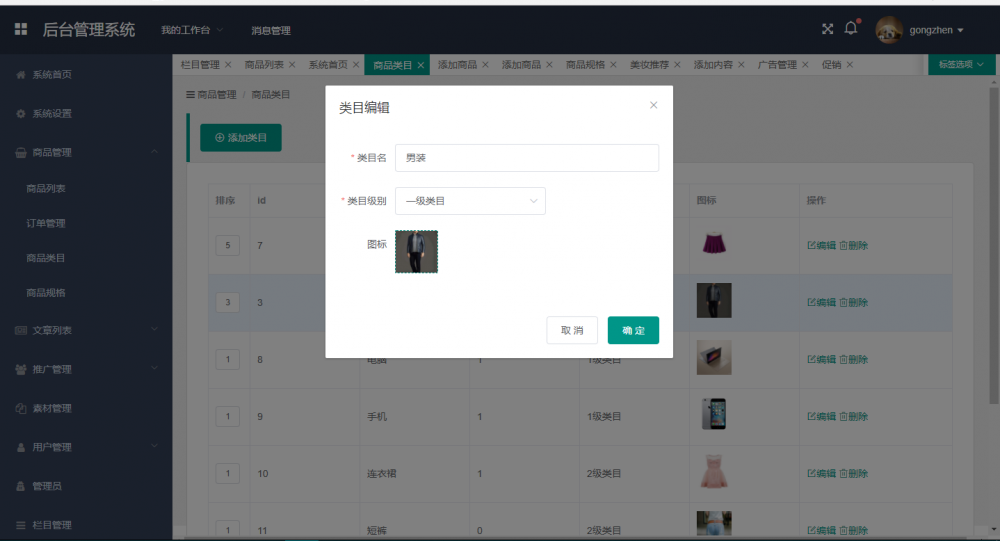
Task: Expand 文章列表 sidebar group
Action: 86,330
